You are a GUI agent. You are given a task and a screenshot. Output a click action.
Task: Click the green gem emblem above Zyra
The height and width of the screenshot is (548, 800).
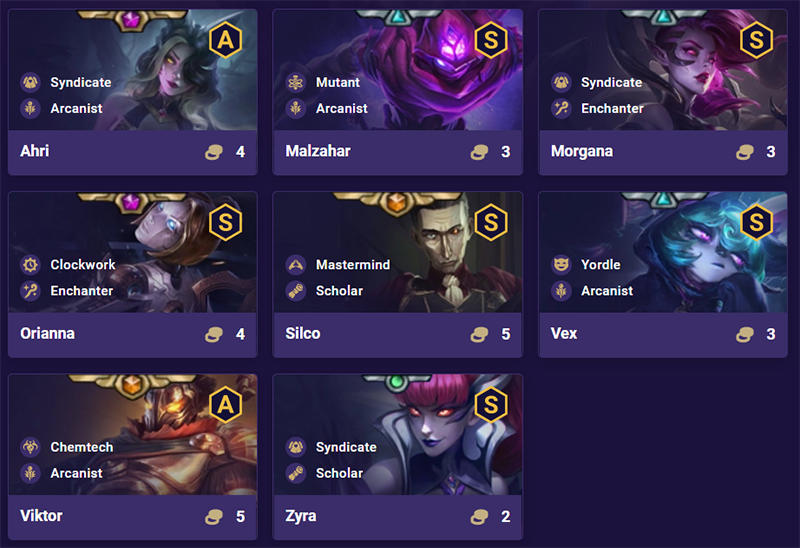click(397, 382)
